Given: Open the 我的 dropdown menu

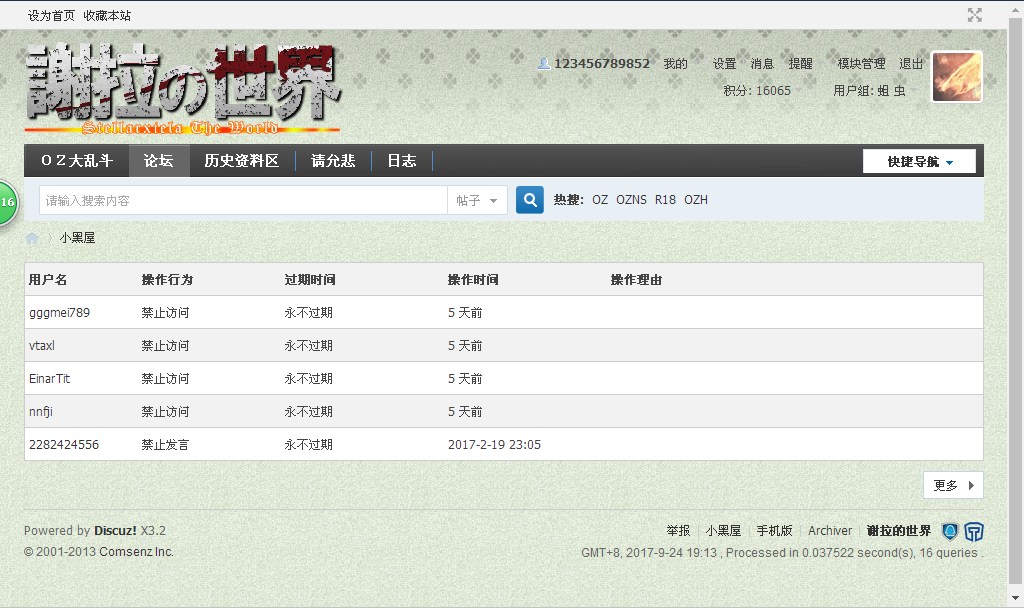Looking at the screenshot, I should tap(675, 63).
